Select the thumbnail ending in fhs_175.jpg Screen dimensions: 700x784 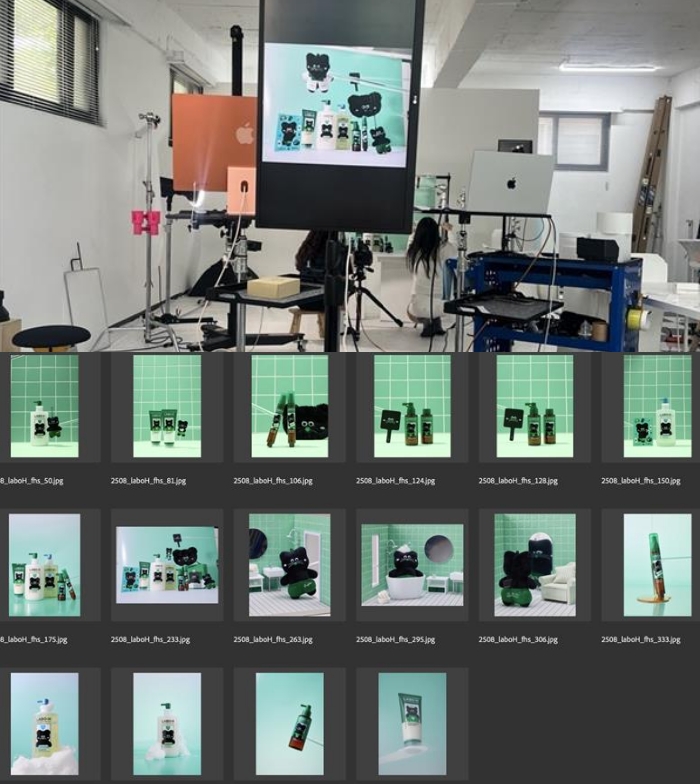pyautogui.click(x=44, y=565)
